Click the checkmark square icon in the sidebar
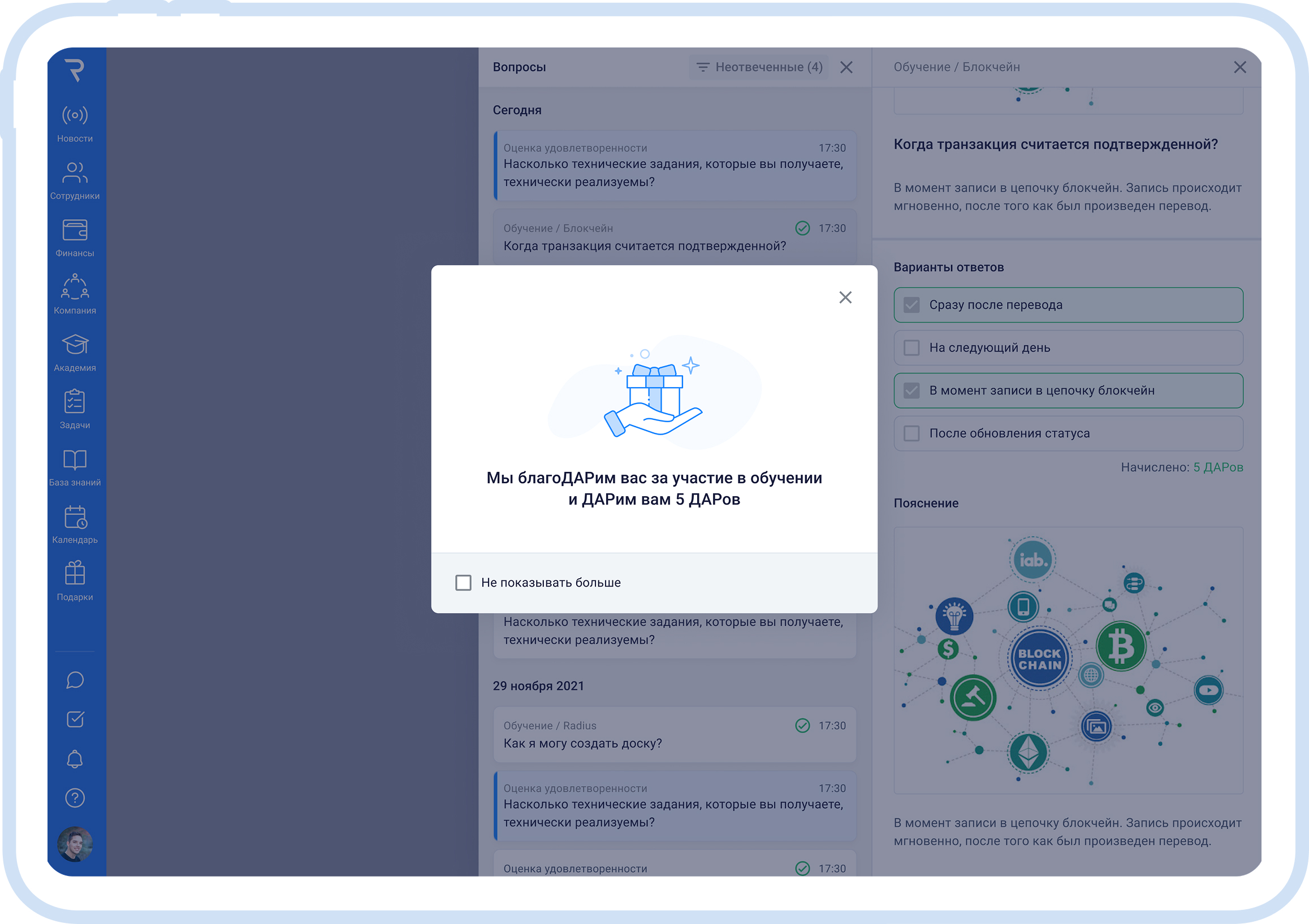 [x=75, y=719]
